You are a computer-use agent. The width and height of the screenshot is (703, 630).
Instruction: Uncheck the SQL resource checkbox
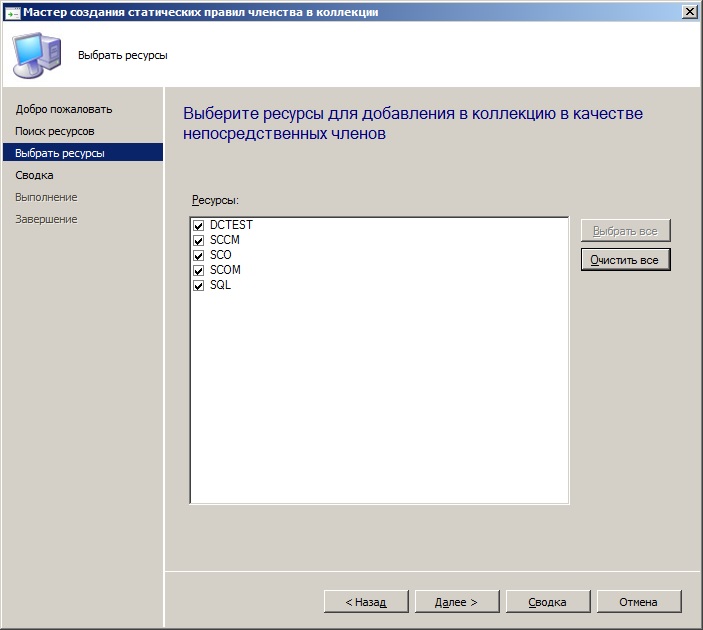198,285
